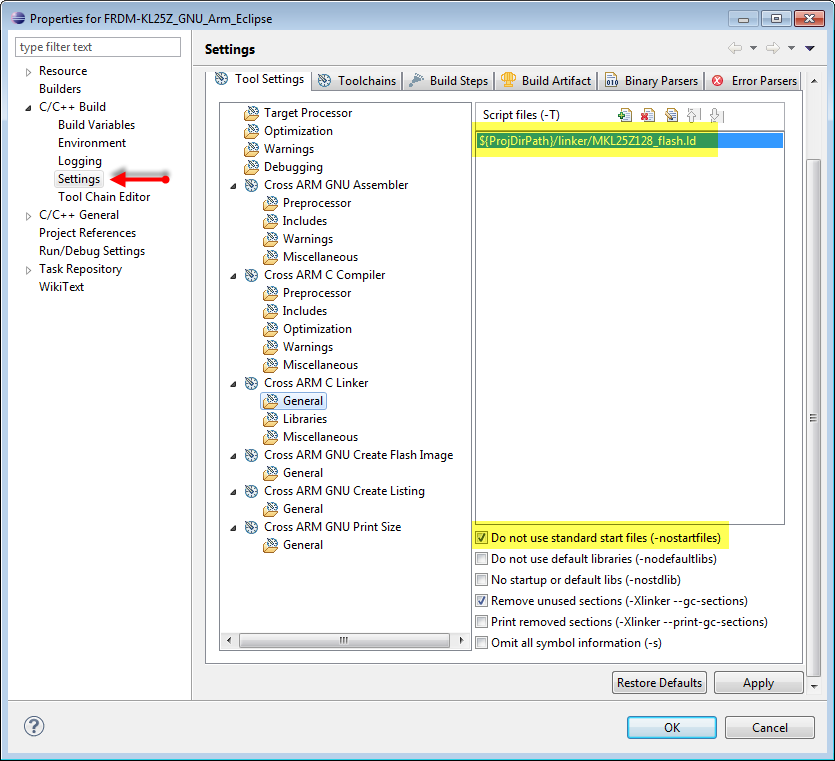Click the 'type filter text' search field

(x=98, y=47)
